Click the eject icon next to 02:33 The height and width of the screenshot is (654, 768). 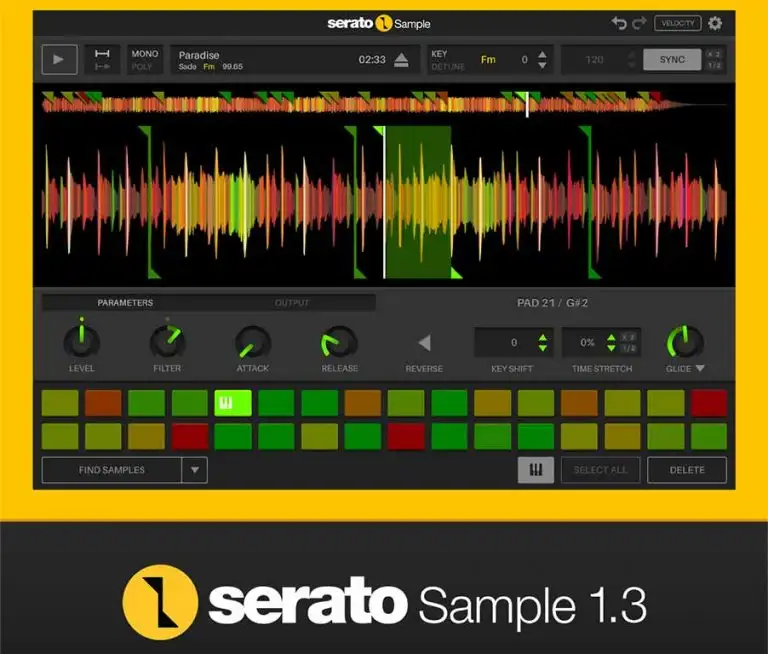tap(401, 60)
